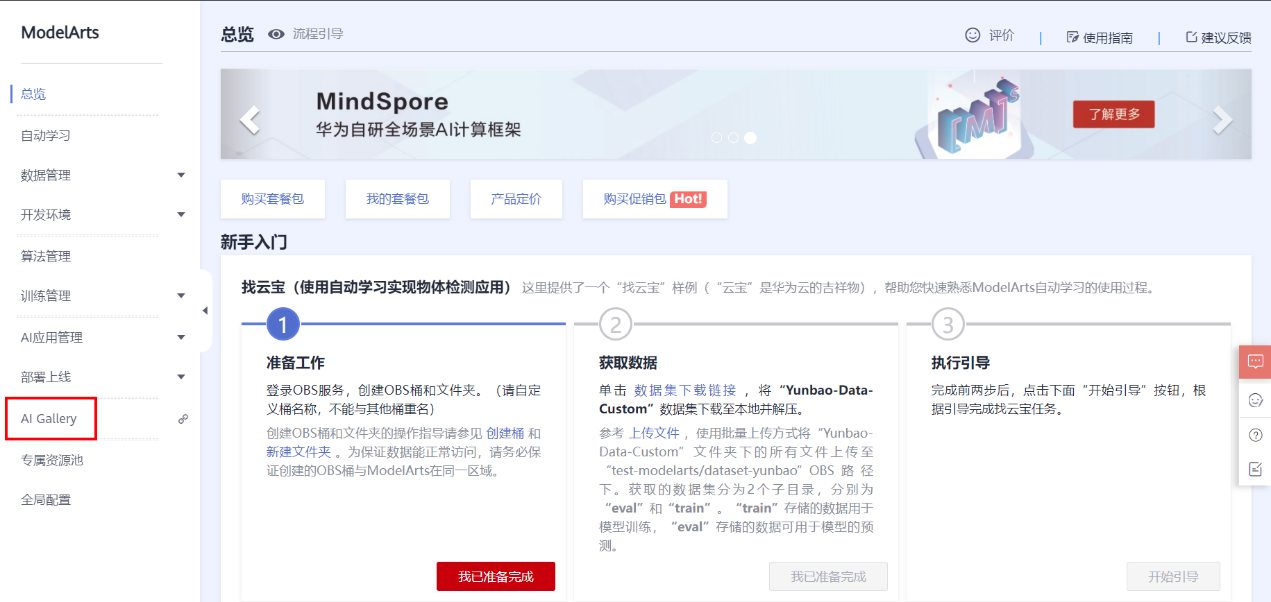Click the 建议反馈 text link
1271x602 pixels.
point(1226,38)
